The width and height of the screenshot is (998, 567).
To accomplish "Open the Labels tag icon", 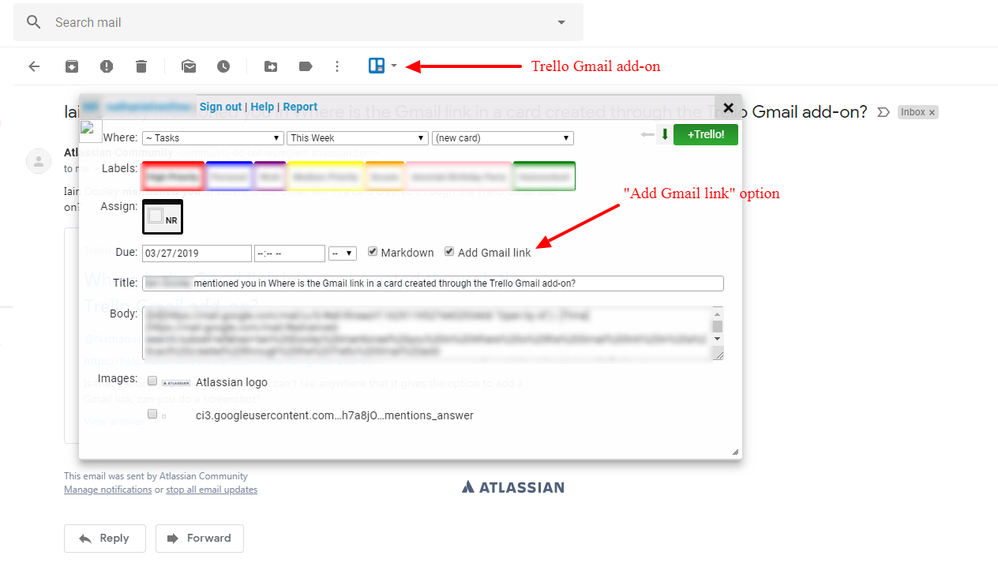I will click(306, 66).
